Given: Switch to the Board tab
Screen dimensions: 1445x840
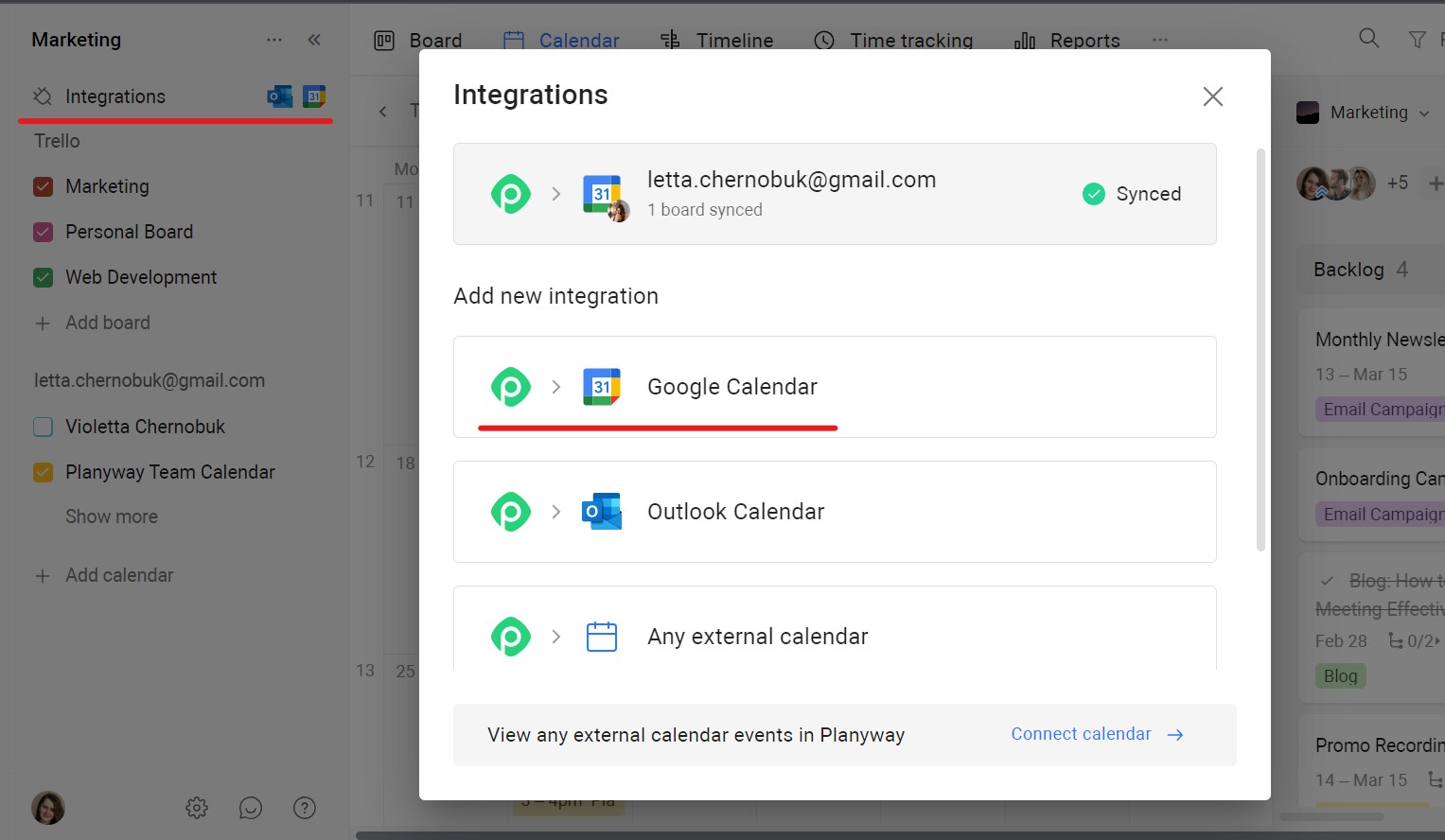Looking at the screenshot, I should point(418,40).
